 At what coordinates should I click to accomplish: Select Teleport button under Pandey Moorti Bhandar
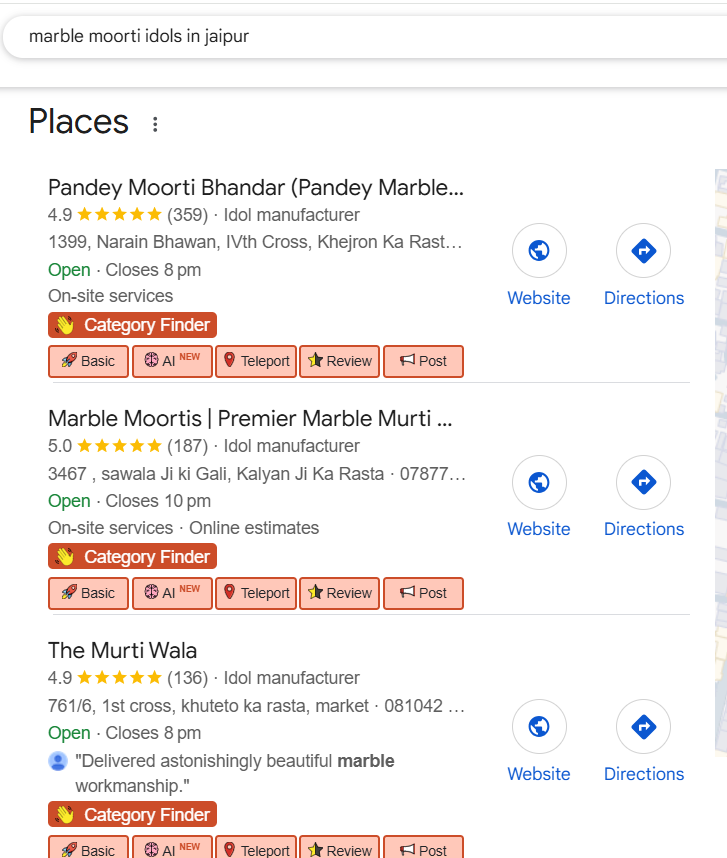[256, 361]
